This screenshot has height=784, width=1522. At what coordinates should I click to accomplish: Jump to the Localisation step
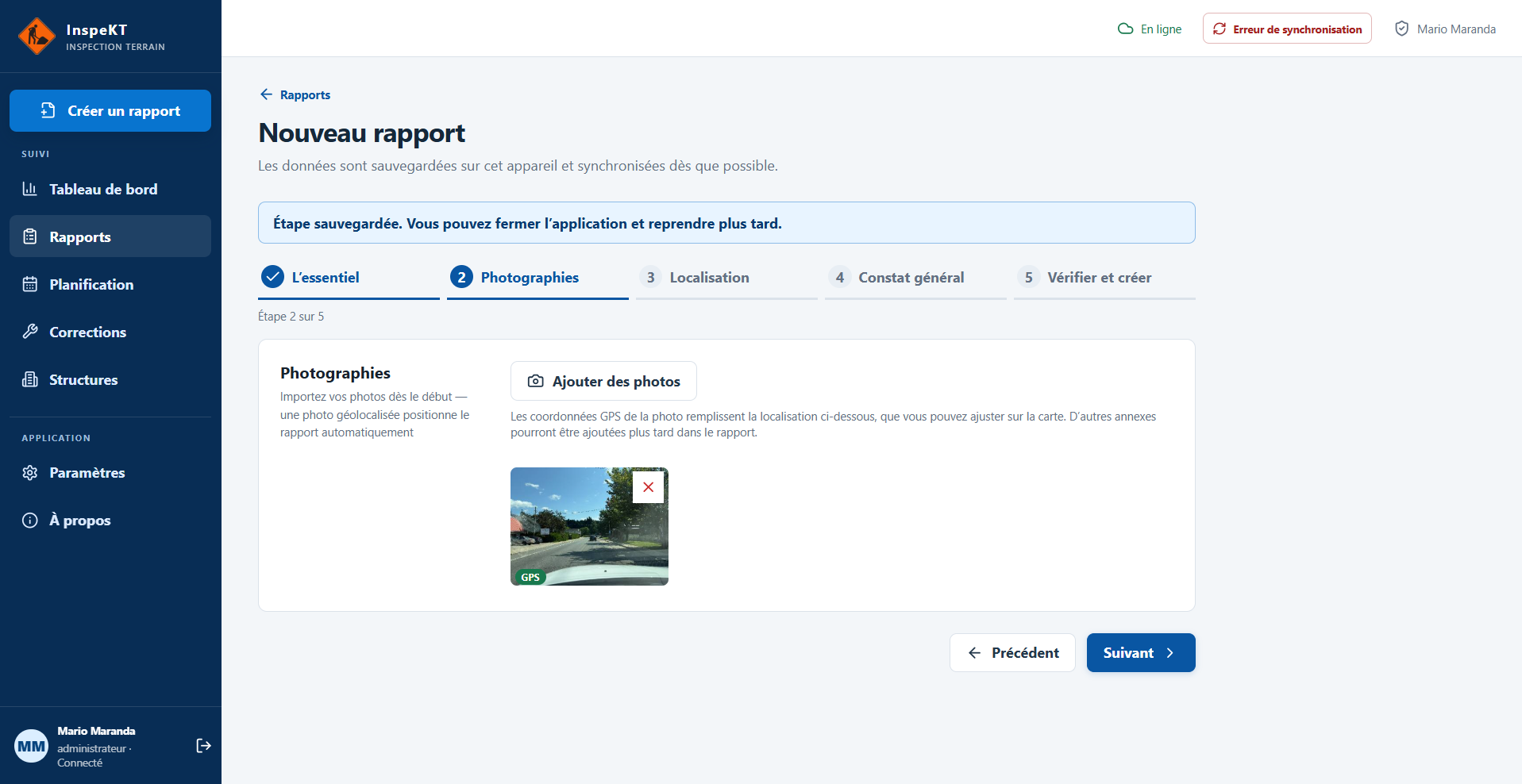pos(726,278)
